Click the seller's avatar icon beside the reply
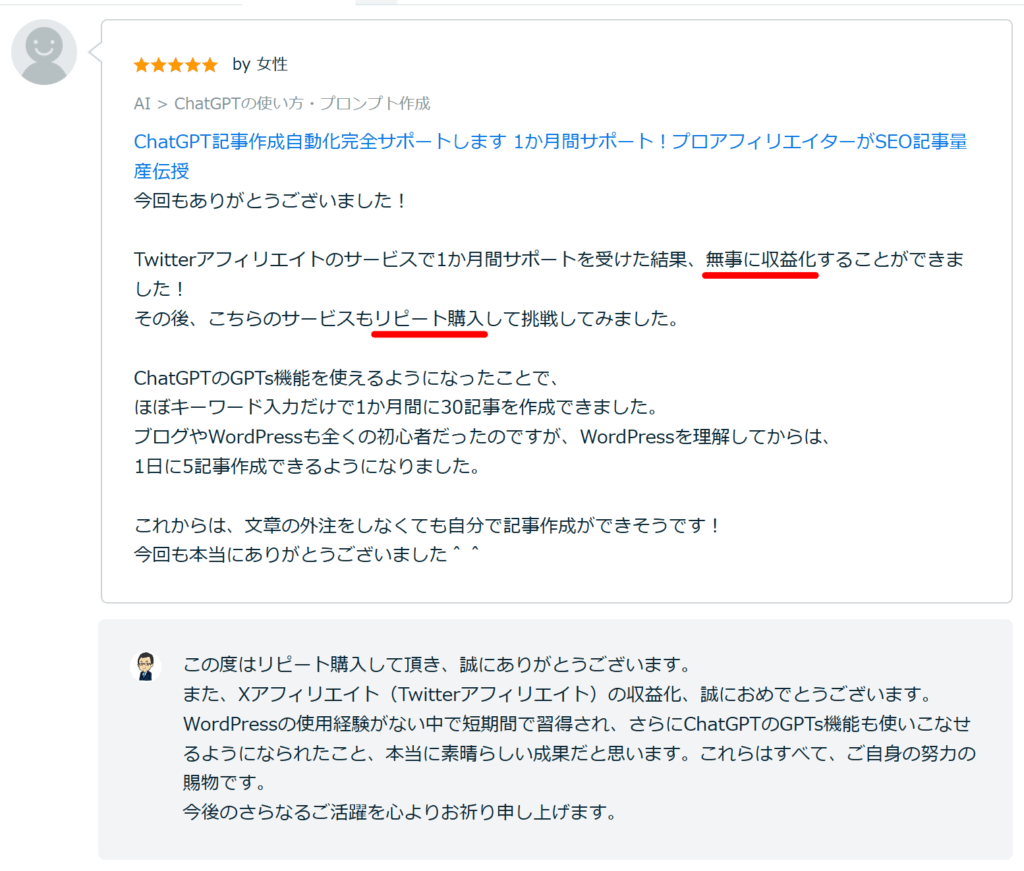 point(146,664)
